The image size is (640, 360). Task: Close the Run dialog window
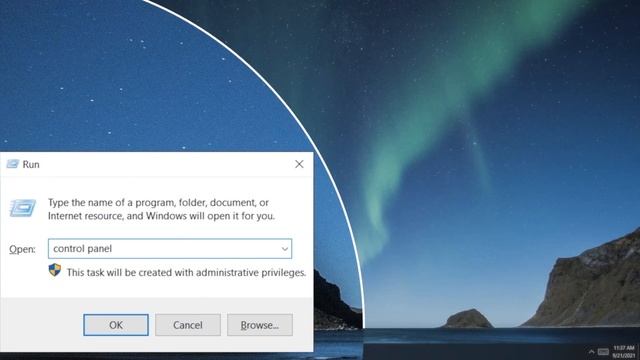pyautogui.click(x=299, y=164)
